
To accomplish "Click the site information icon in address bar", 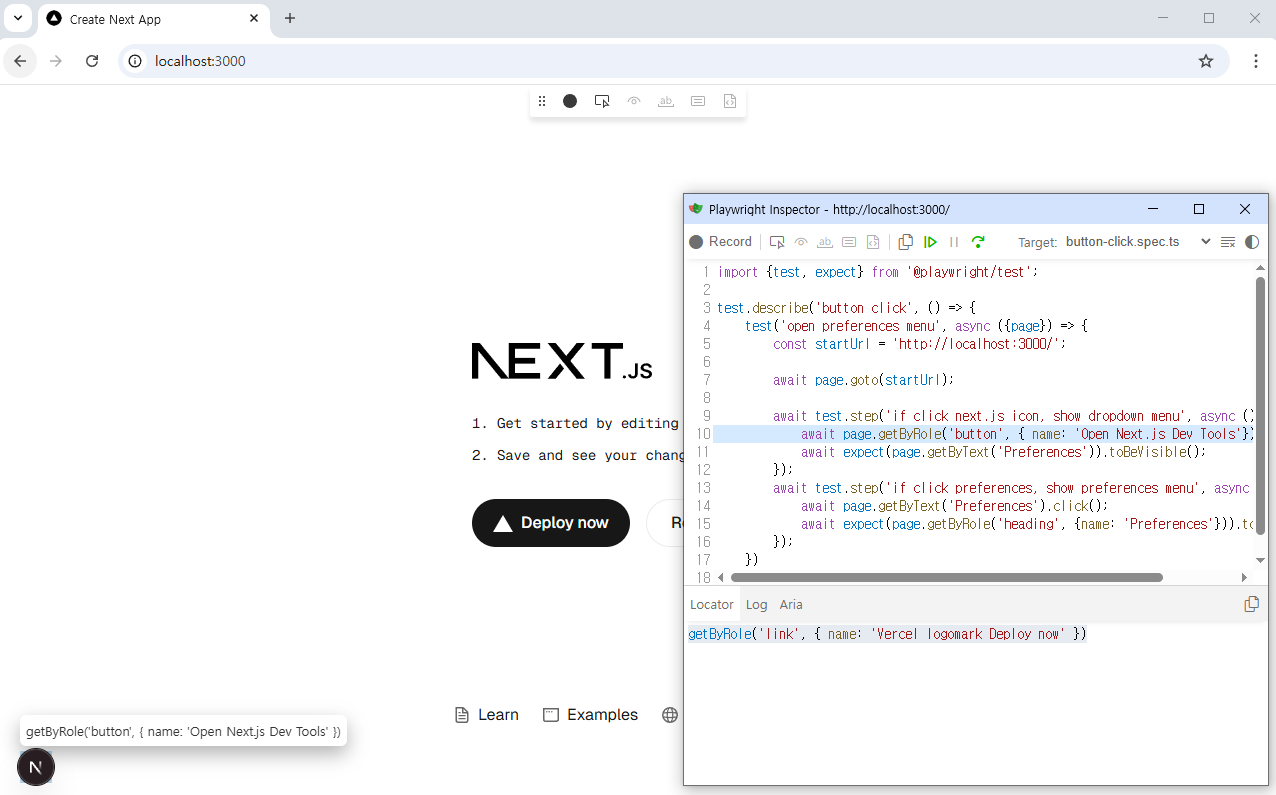I will tap(136, 61).
